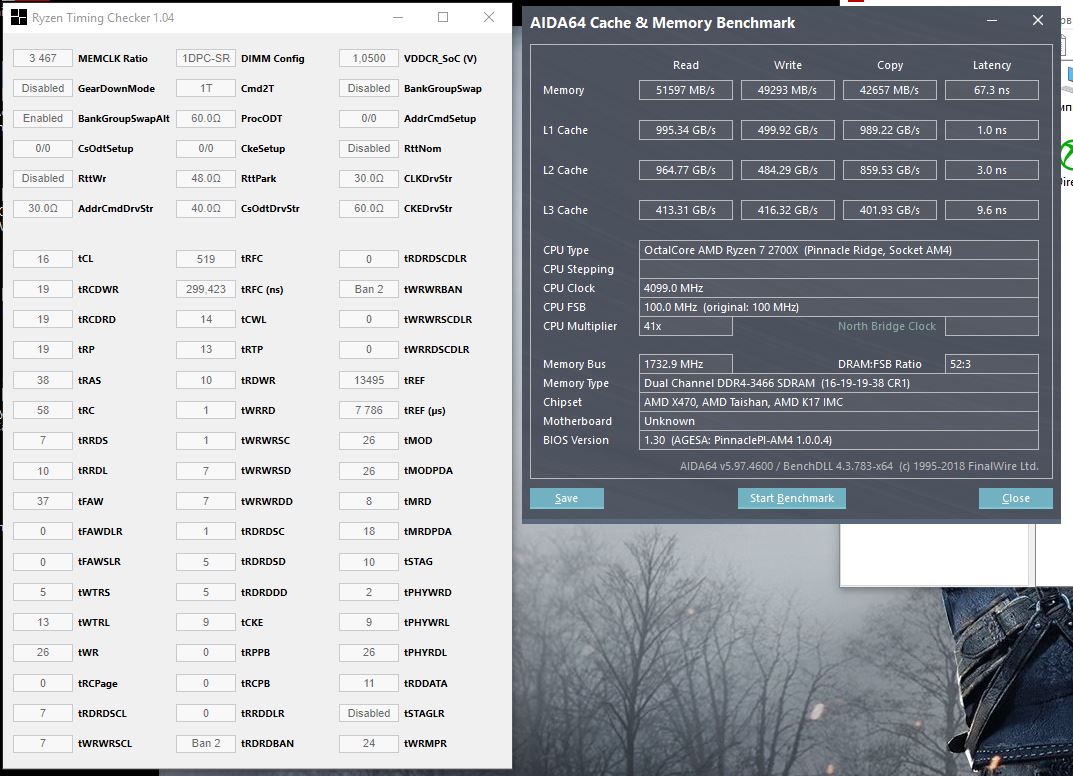The width and height of the screenshot is (1073, 776).
Task: Click the Memory Latency result 67.3 ns
Action: 992,90
